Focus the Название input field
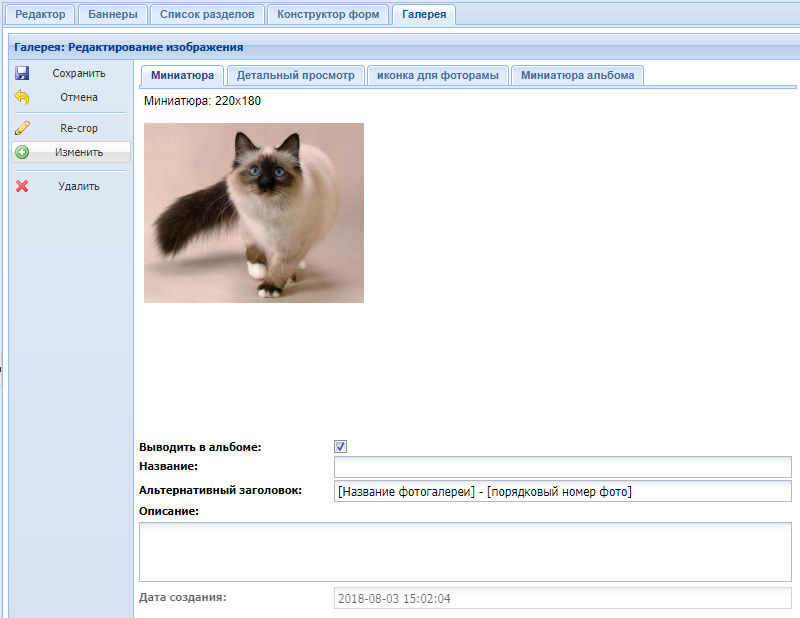The height and width of the screenshot is (618, 800). [563, 467]
